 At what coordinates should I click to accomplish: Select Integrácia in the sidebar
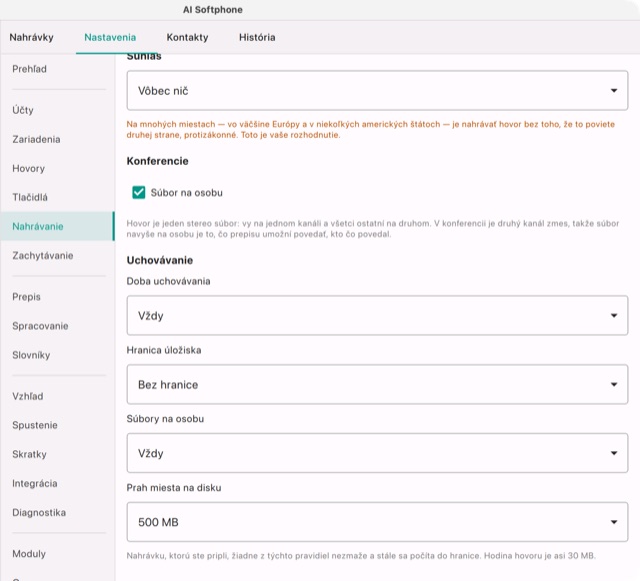point(57,483)
